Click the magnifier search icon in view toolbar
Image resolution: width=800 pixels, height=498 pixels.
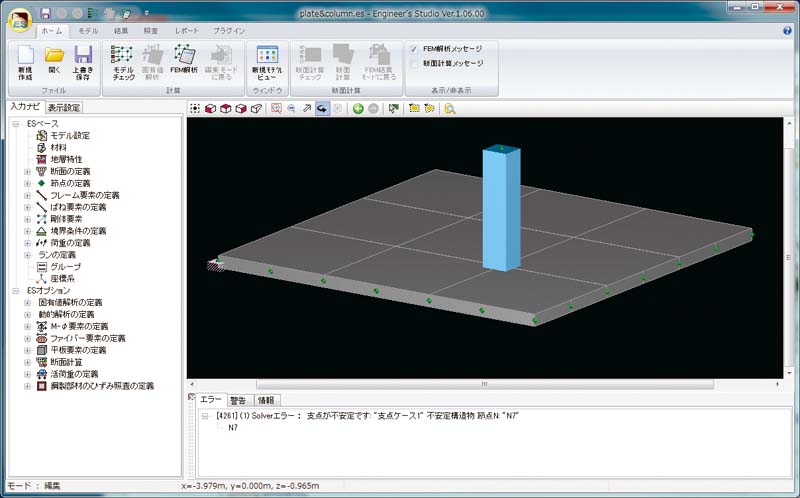[449, 108]
